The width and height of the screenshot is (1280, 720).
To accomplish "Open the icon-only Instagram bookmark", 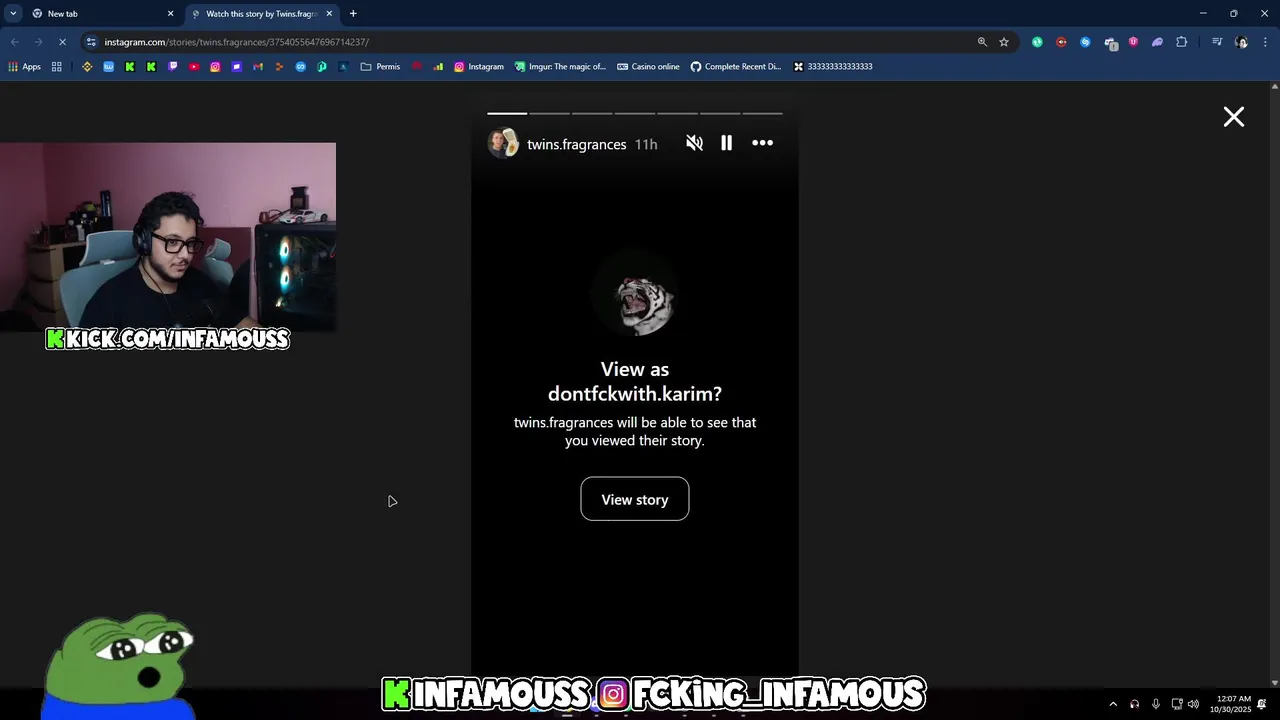I will tap(215, 67).
